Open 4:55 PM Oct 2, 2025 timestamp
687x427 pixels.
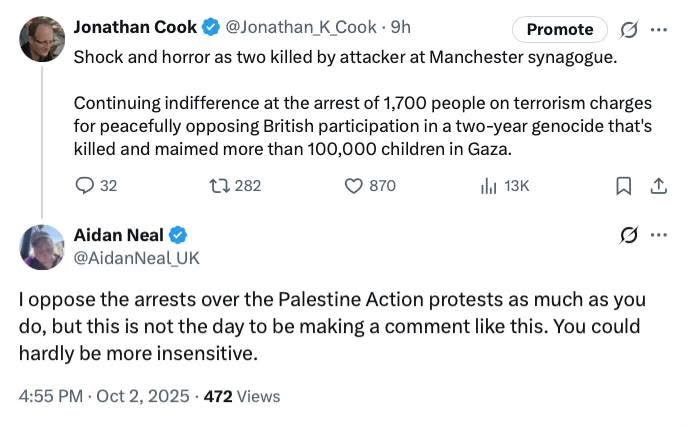click(103, 396)
